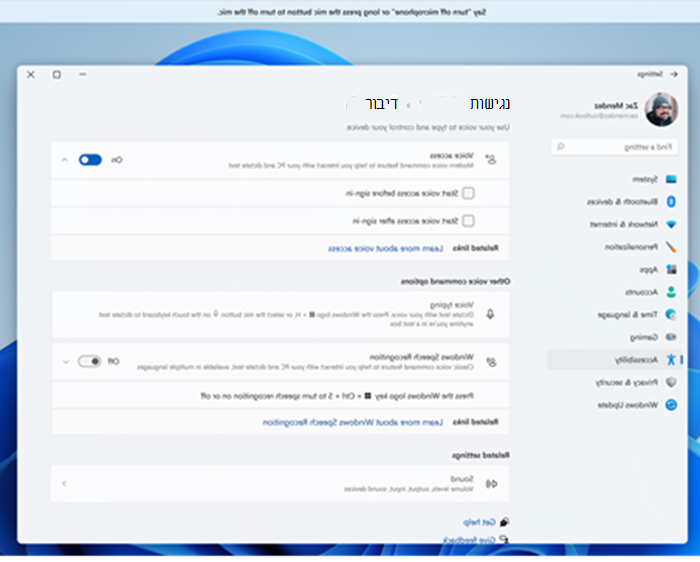Check Start voice access before sign-in
The height and width of the screenshot is (562, 700).
pos(468,193)
